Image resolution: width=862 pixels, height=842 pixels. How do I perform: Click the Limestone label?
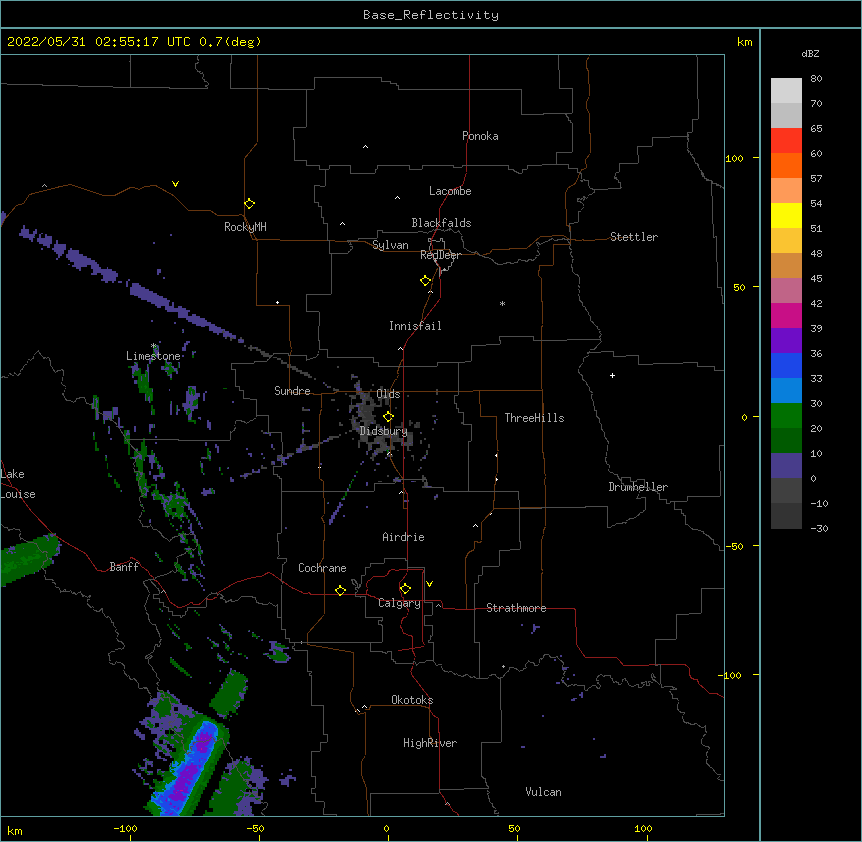(x=153, y=356)
